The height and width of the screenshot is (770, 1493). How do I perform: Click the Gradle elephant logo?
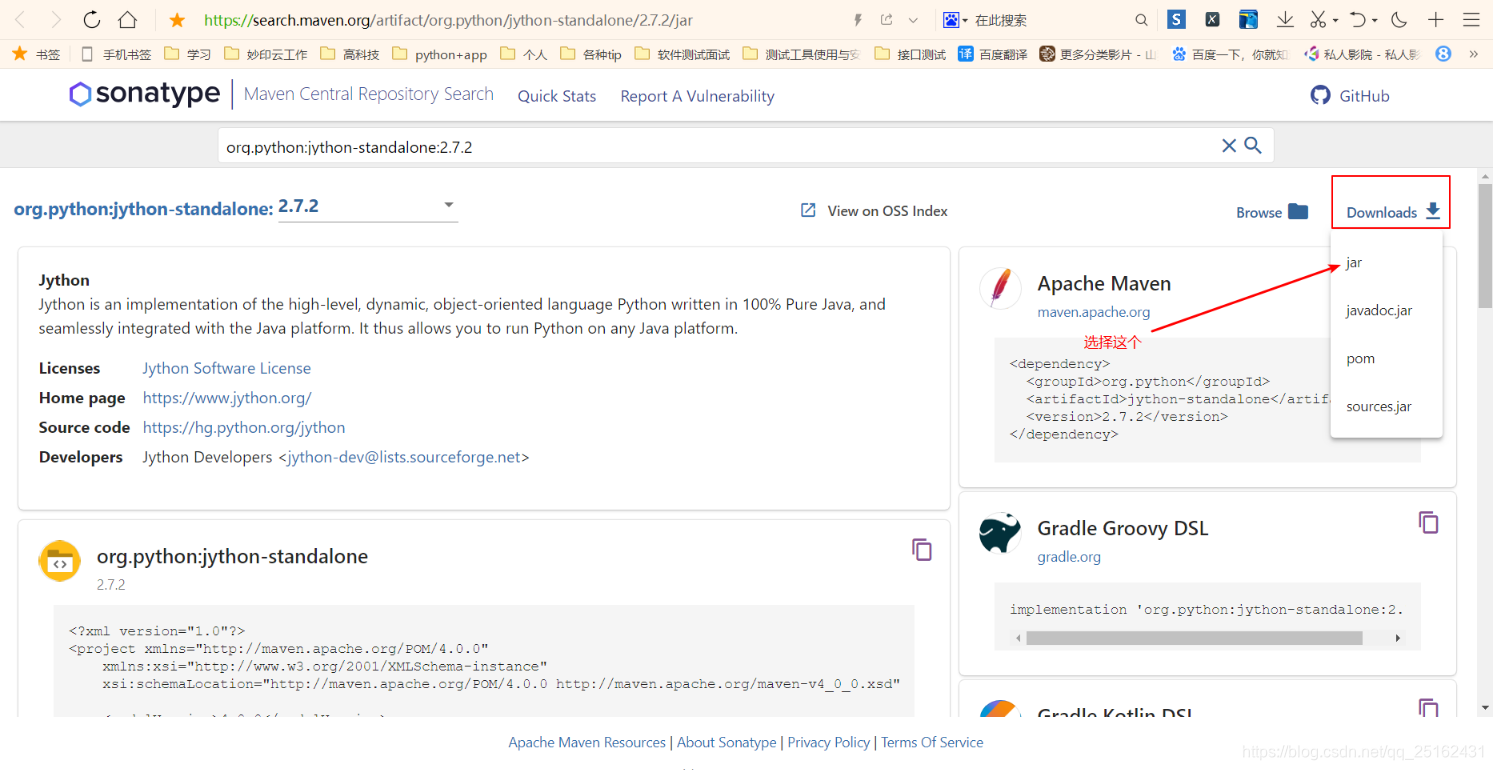(1000, 533)
